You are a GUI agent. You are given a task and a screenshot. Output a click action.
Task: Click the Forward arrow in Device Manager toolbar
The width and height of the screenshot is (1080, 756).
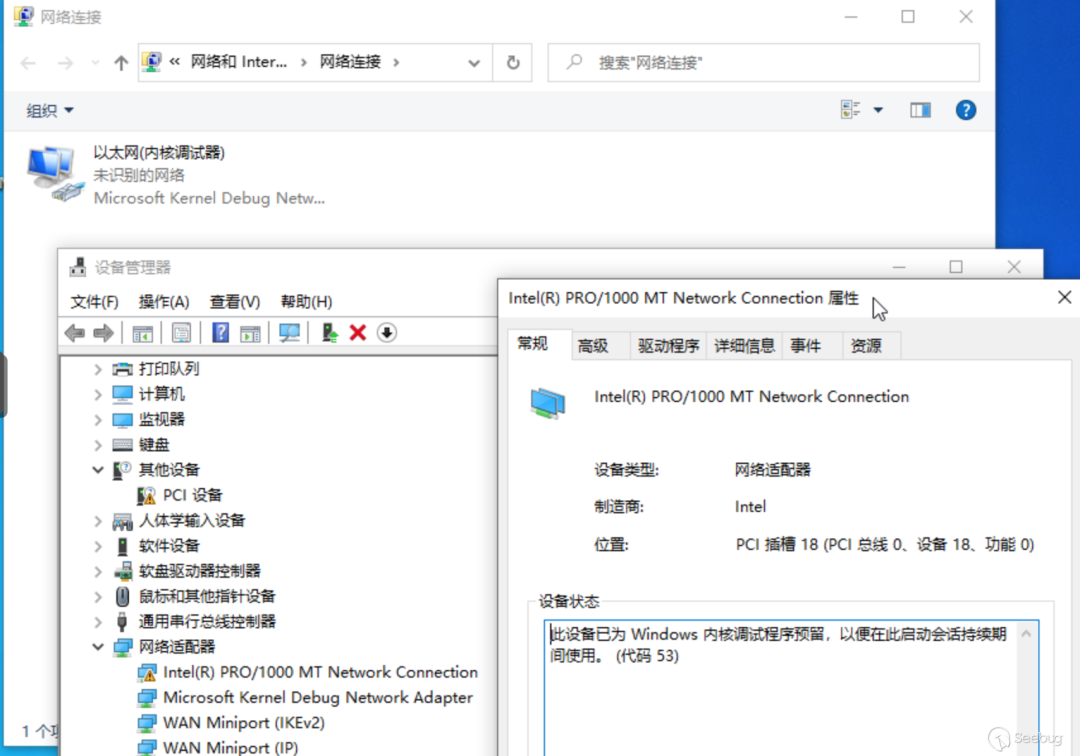[x=103, y=333]
